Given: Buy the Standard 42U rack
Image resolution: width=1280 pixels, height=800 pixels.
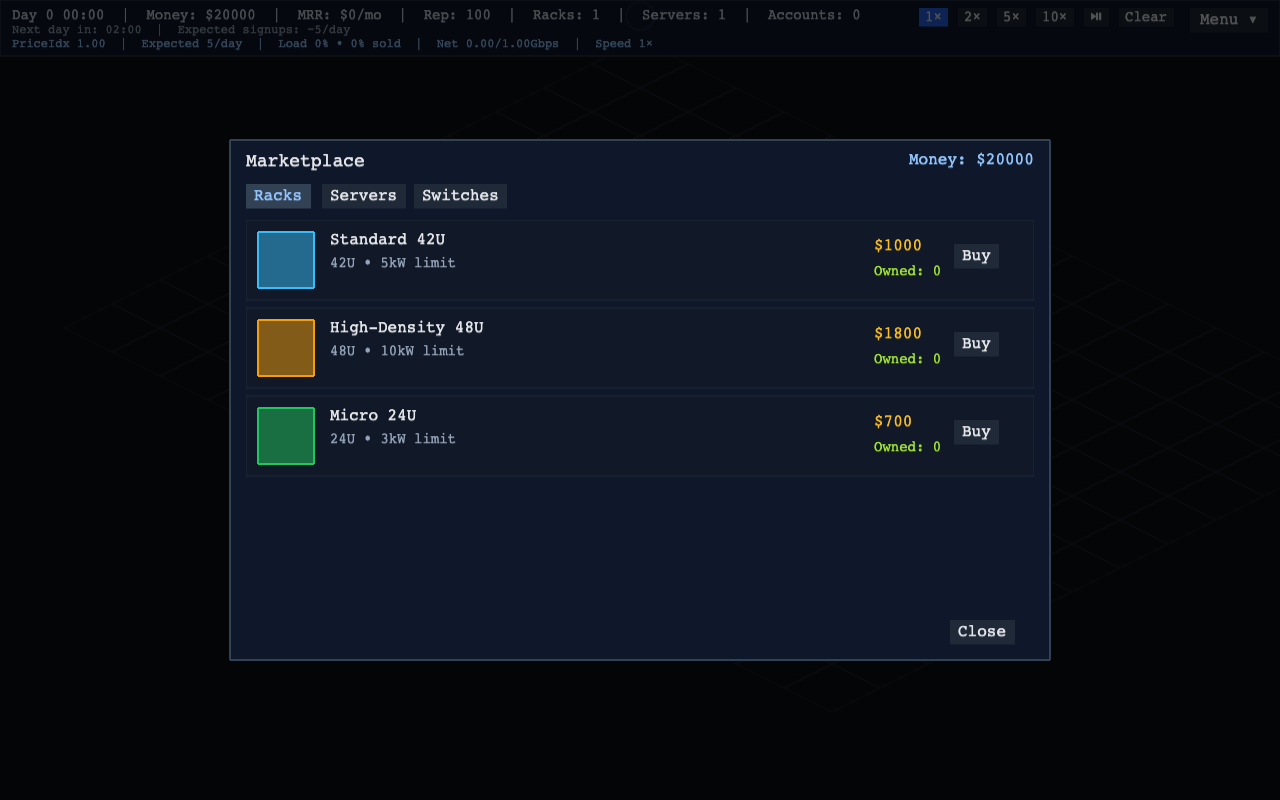Looking at the screenshot, I should coord(976,256).
